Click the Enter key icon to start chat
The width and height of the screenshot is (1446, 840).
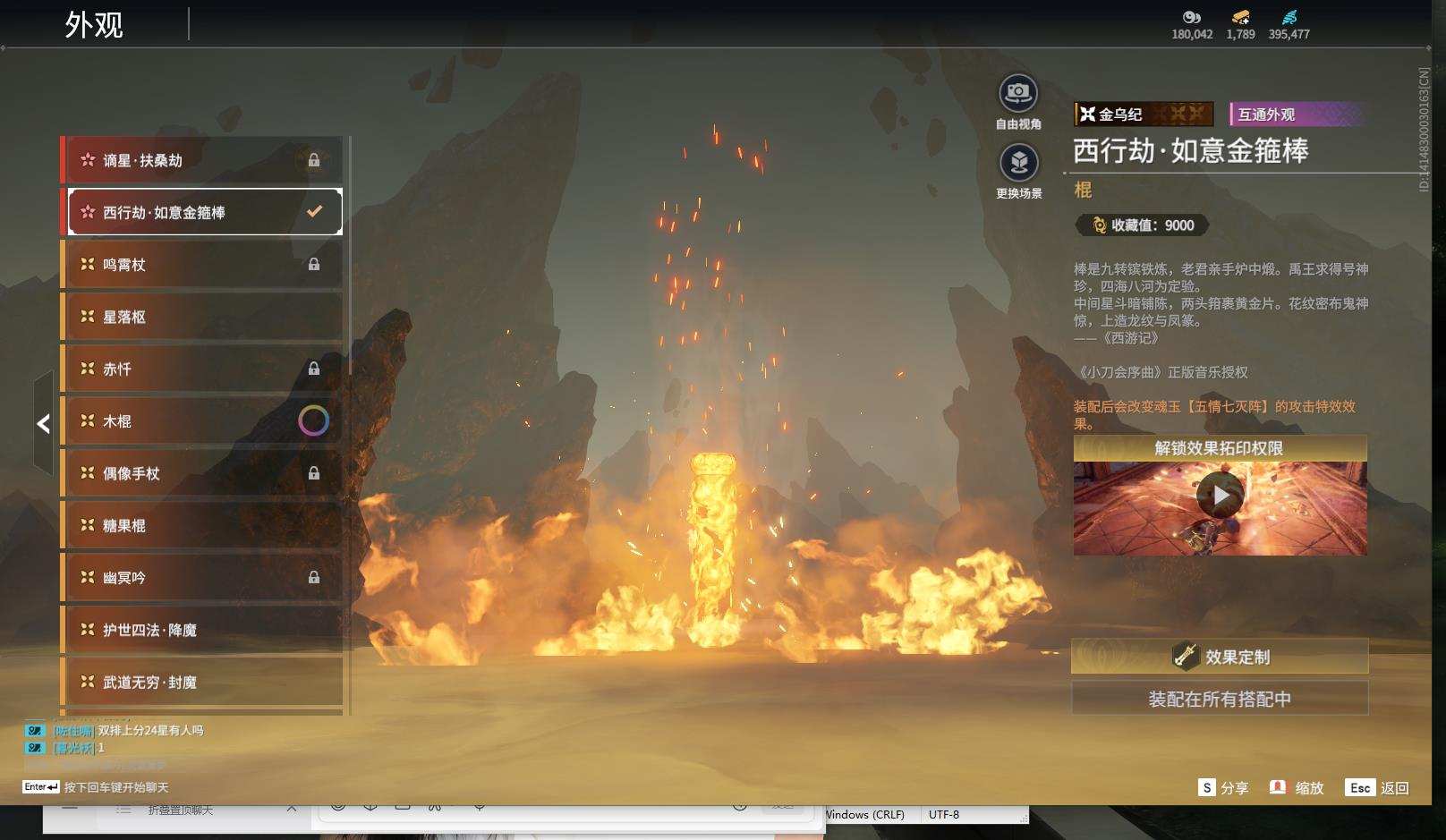point(41,787)
